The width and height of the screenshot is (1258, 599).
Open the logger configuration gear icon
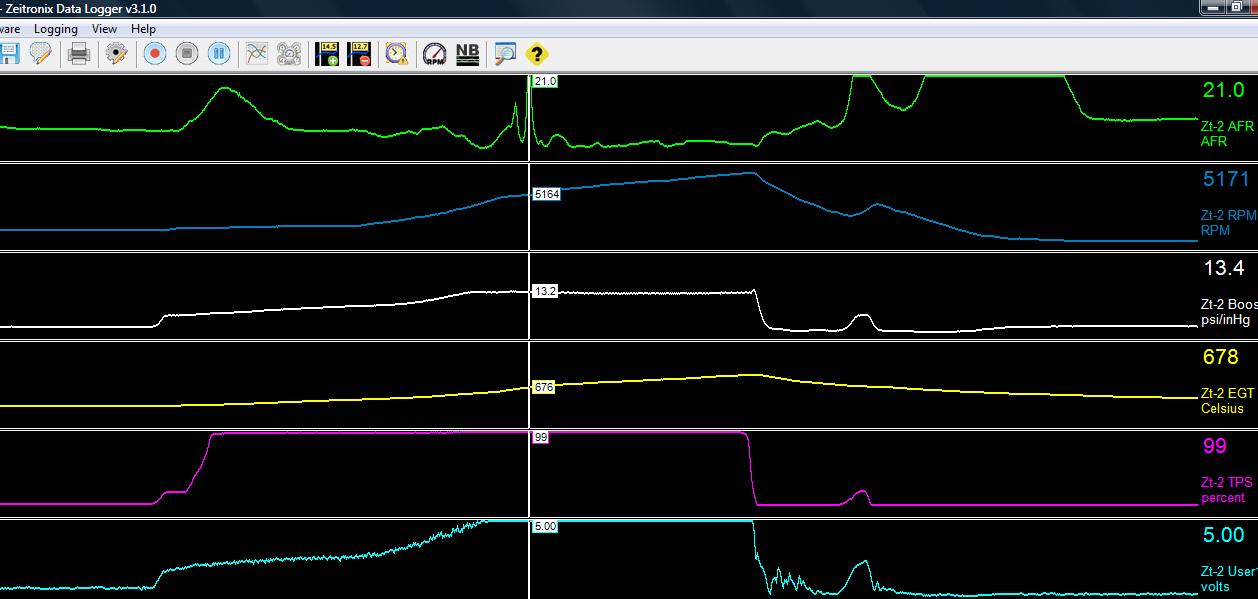(117, 54)
